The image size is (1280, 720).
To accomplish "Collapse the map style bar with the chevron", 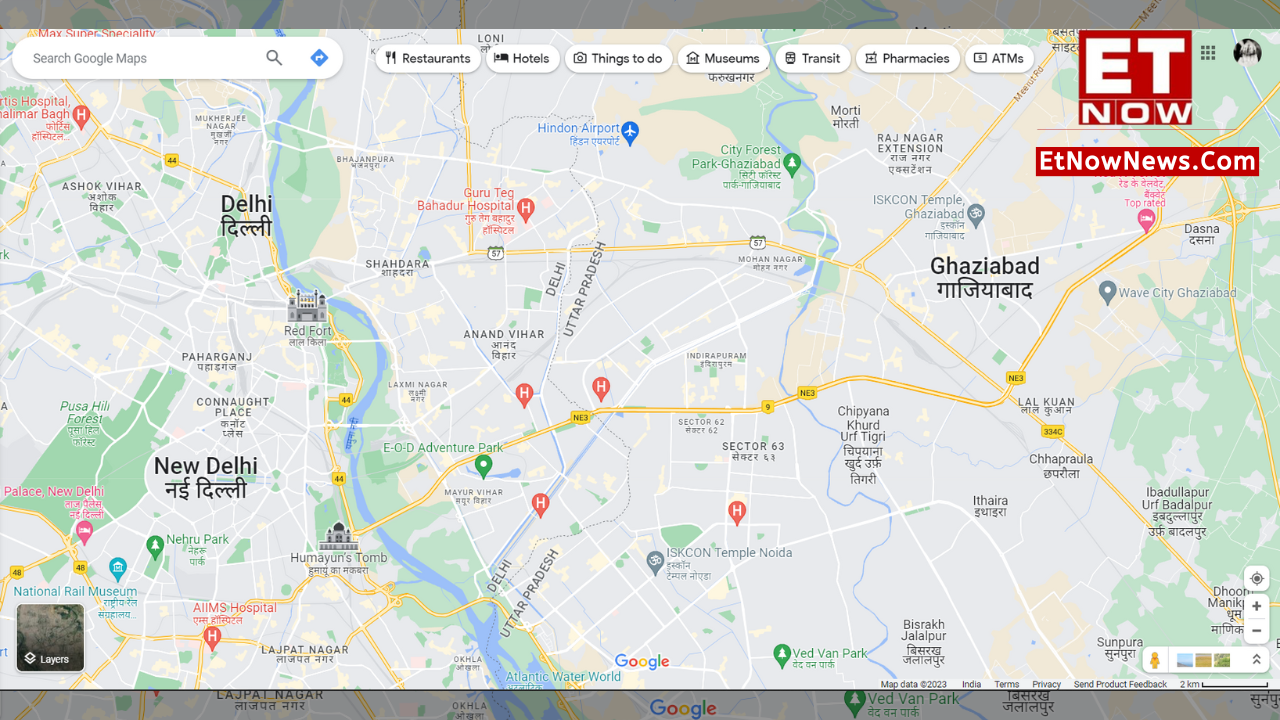I will click(1257, 660).
